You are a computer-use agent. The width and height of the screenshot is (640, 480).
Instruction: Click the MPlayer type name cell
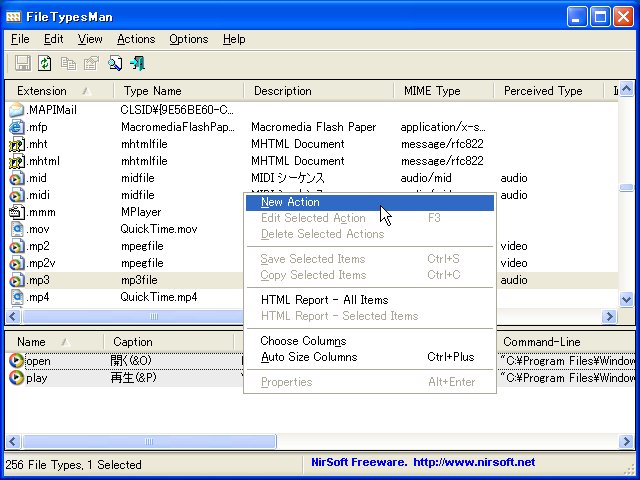pyautogui.click(x=141, y=212)
